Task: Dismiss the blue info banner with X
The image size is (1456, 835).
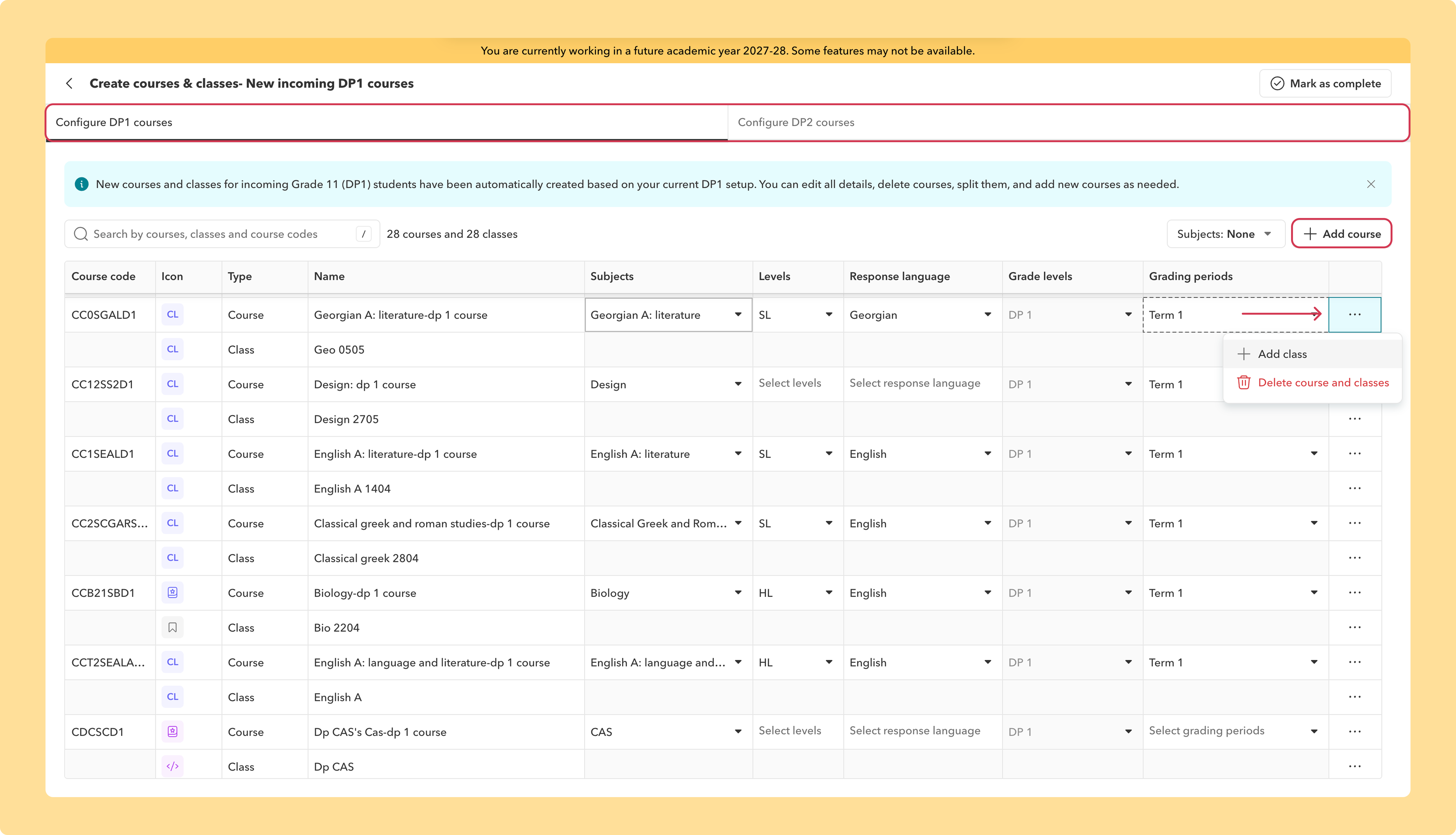Action: coord(1370,184)
